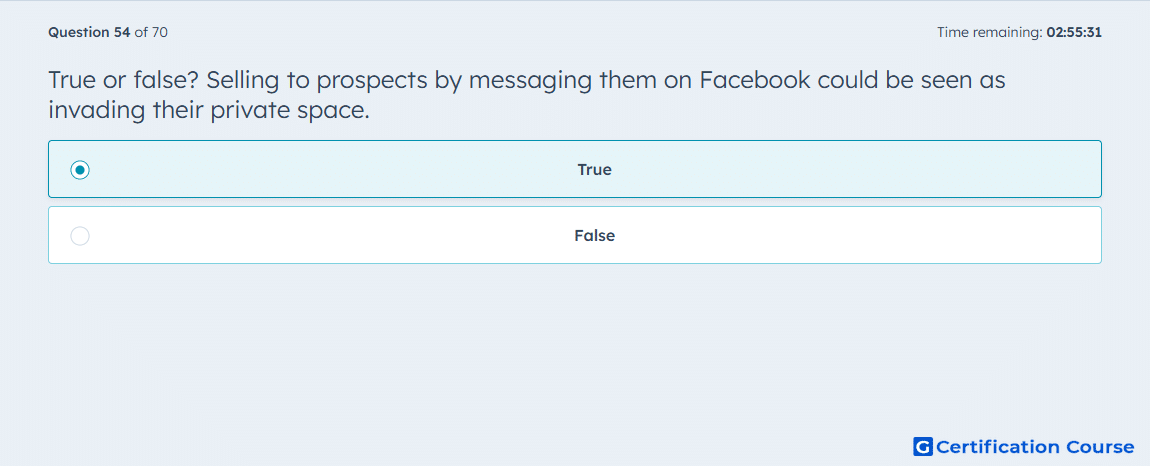Click "True or false?" at question start
This screenshot has height=466, width=1150.
click(x=121, y=80)
